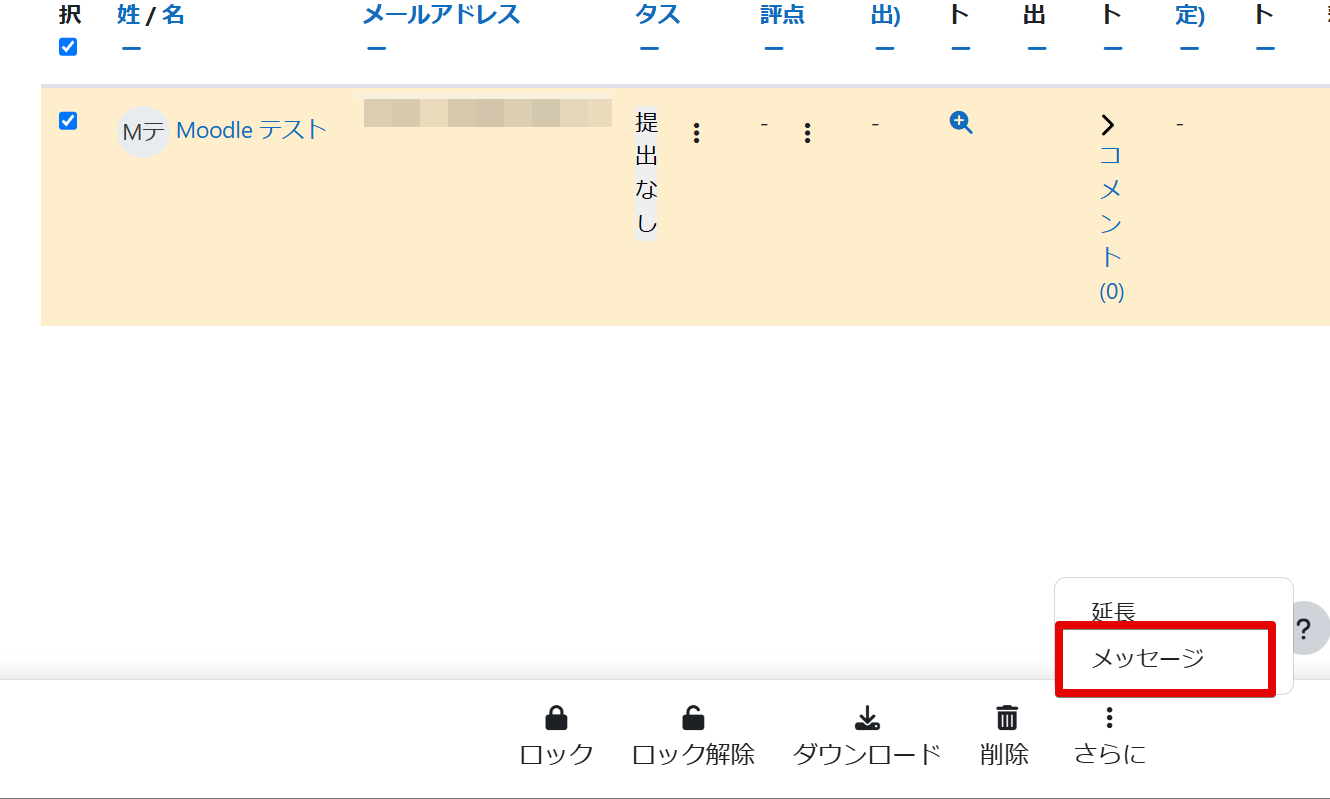This screenshot has width=1330, height=799.
Task: Collapse the メールアドレス column via its minus control
Action: click(x=377, y=46)
